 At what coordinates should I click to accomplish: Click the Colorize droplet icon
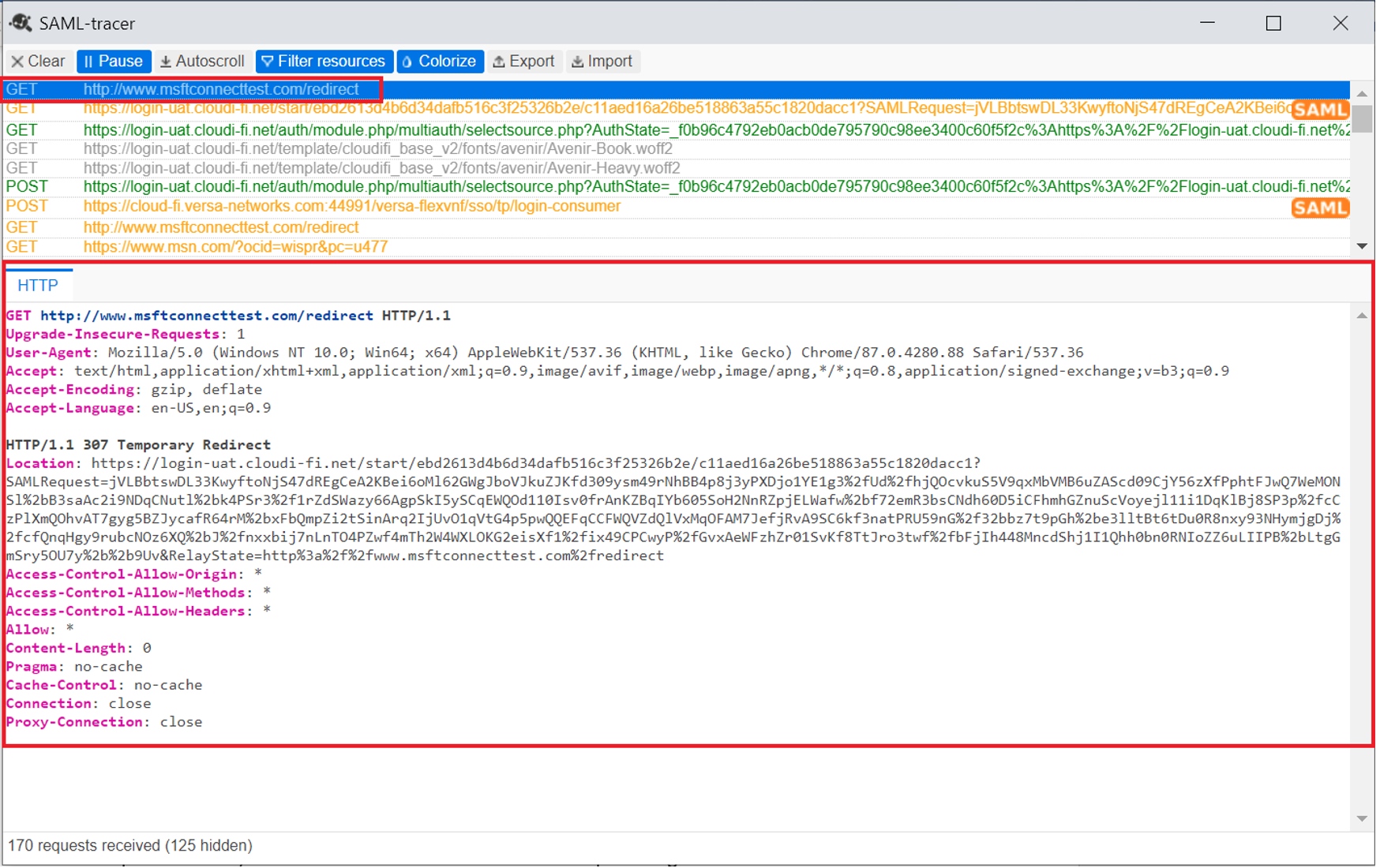[407, 61]
